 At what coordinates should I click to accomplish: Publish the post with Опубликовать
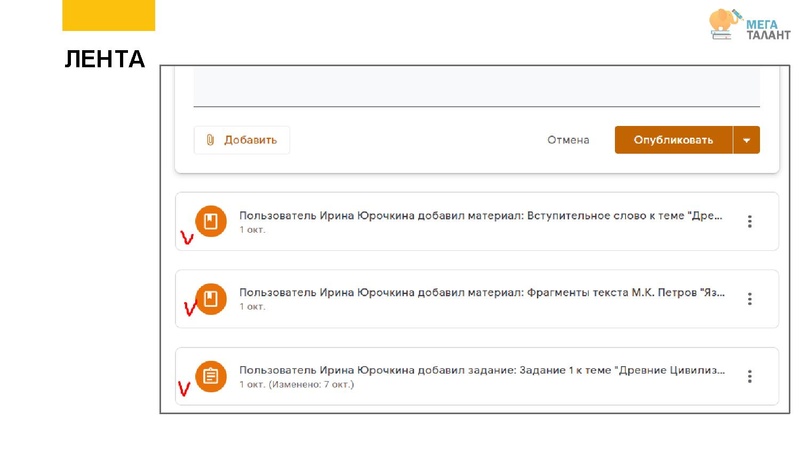pos(673,140)
